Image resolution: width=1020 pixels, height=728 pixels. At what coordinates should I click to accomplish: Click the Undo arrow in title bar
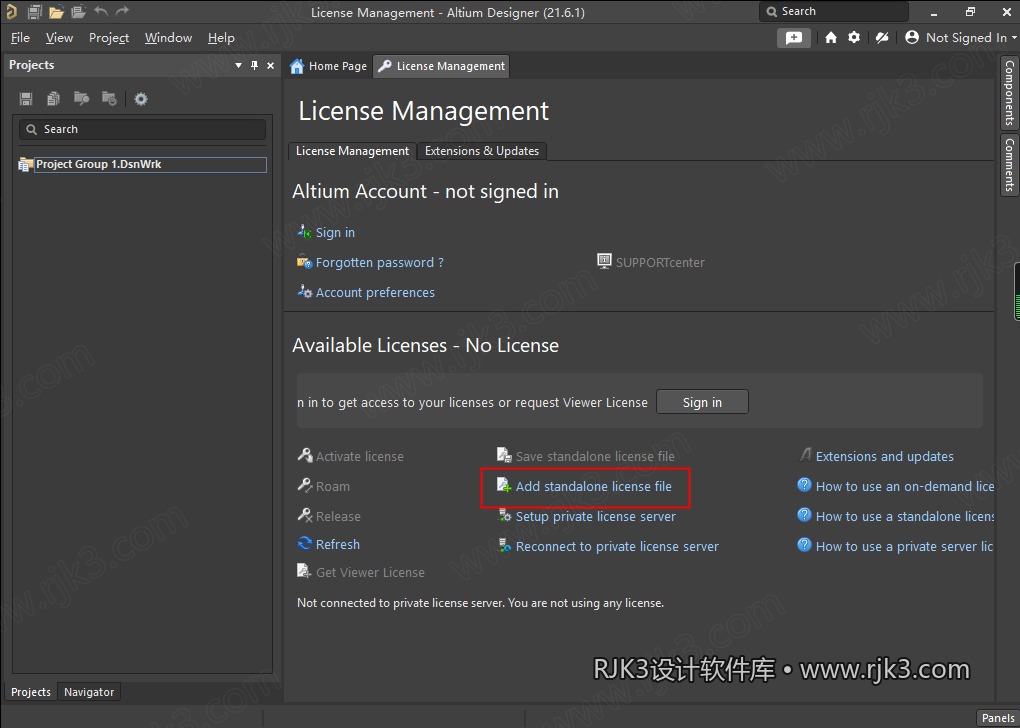pyautogui.click(x=101, y=11)
